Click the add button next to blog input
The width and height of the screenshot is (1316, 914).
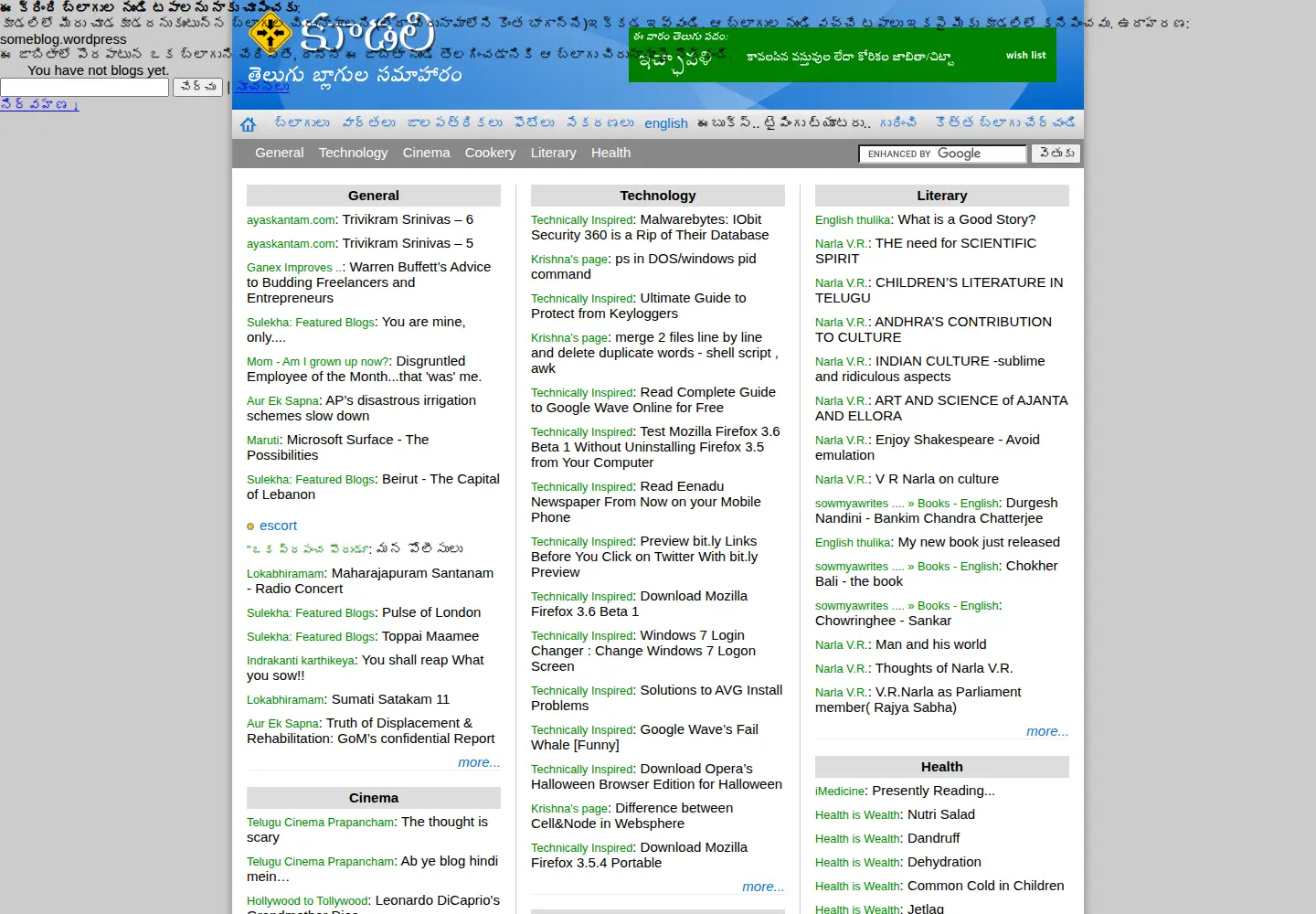(x=198, y=87)
